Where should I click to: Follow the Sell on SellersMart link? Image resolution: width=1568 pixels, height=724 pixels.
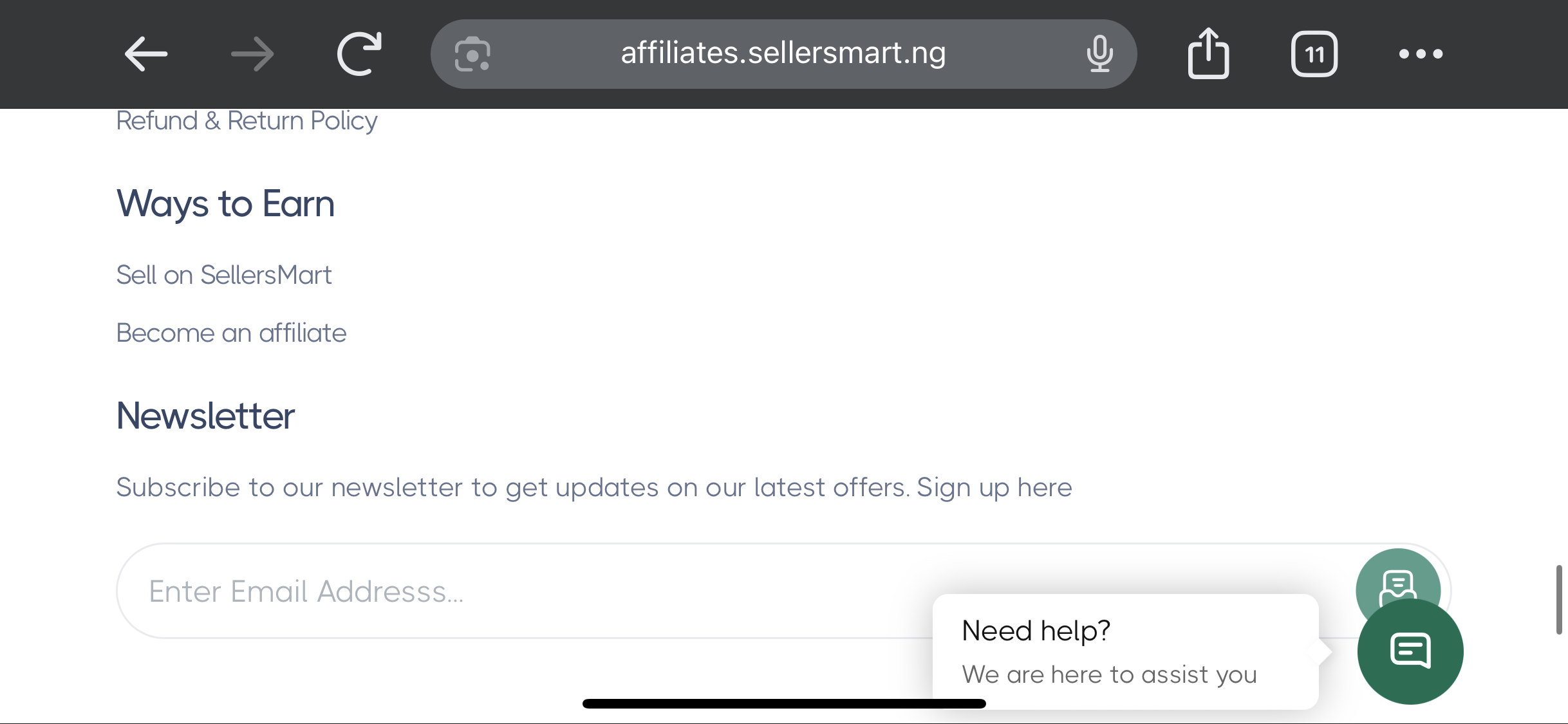pyautogui.click(x=224, y=275)
